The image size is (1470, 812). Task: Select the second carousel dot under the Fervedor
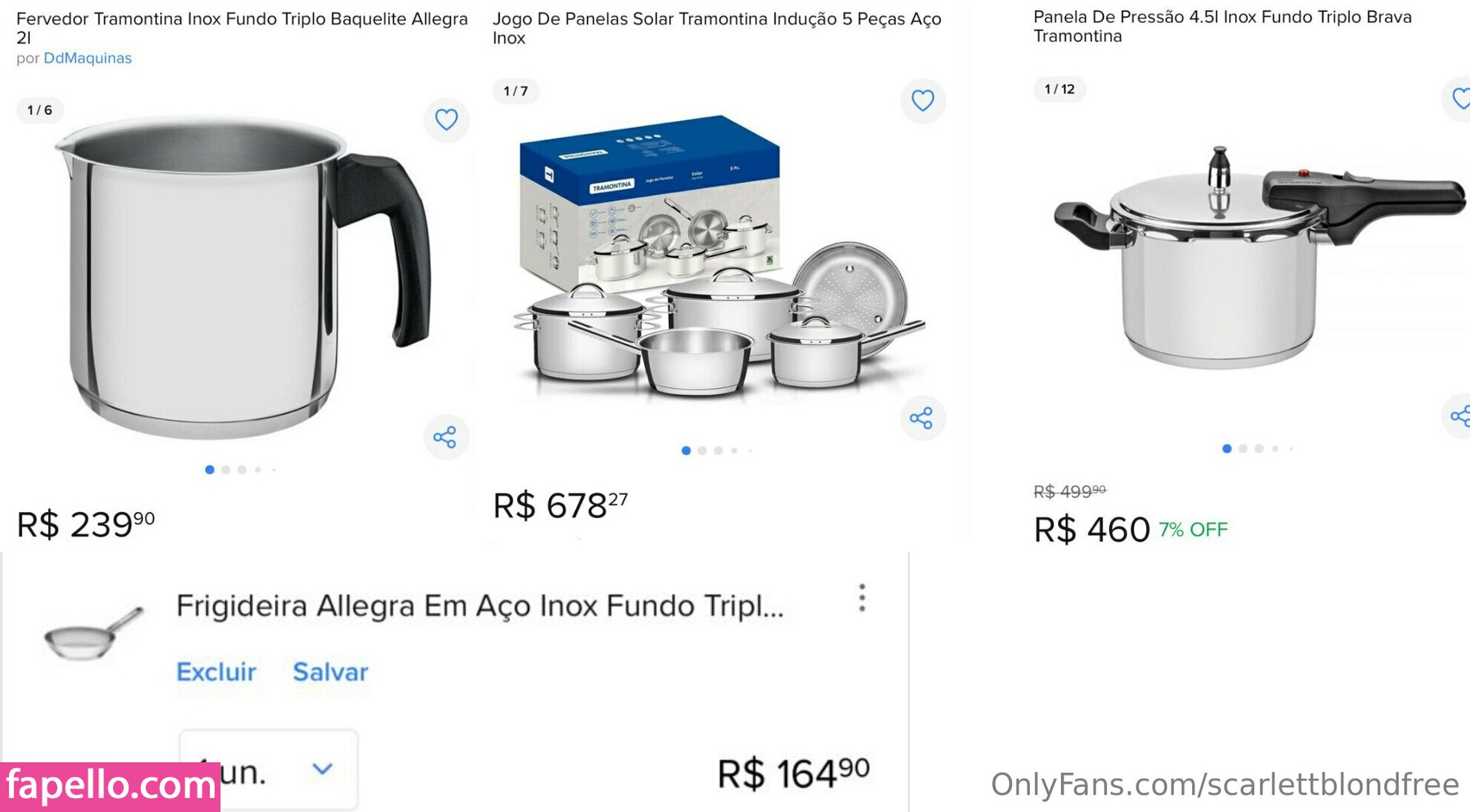point(226,470)
